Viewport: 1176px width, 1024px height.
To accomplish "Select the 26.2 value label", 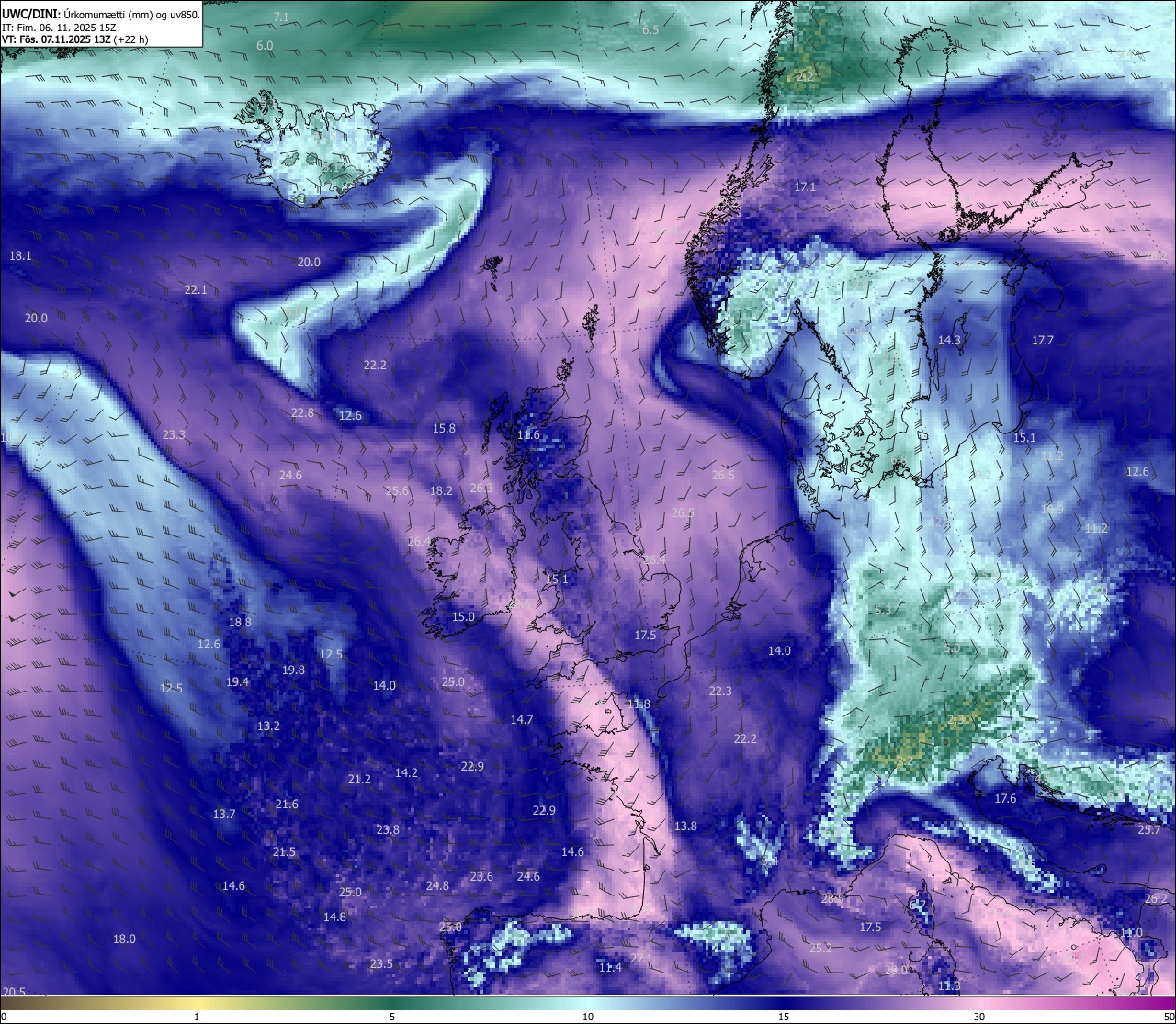I will pyautogui.click(x=1156, y=899).
